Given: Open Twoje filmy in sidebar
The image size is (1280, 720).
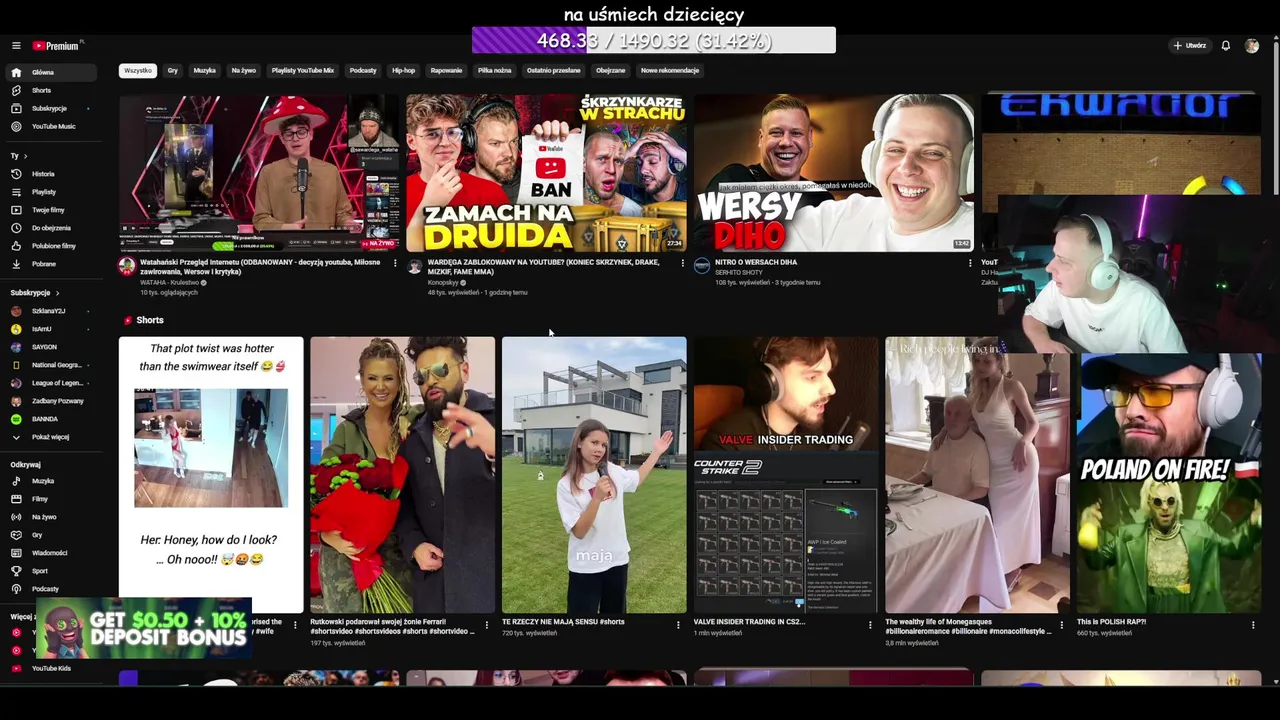Looking at the screenshot, I should pos(53,210).
